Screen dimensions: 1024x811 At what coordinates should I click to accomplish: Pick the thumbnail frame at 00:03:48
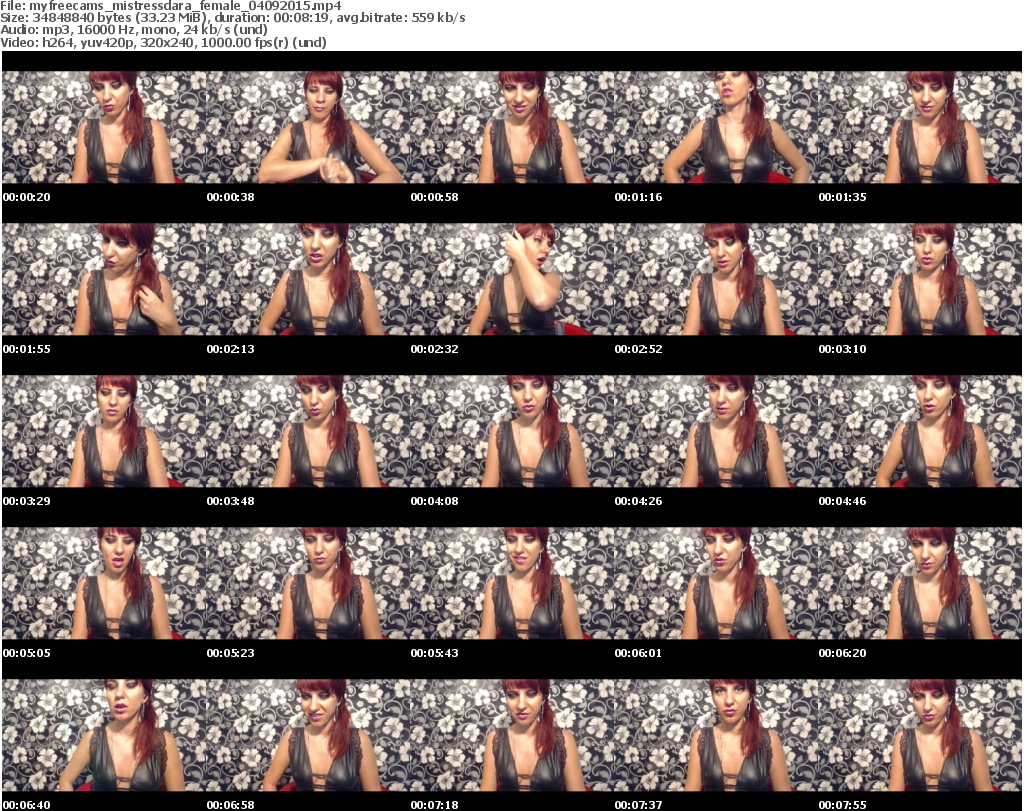coord(308,432)
